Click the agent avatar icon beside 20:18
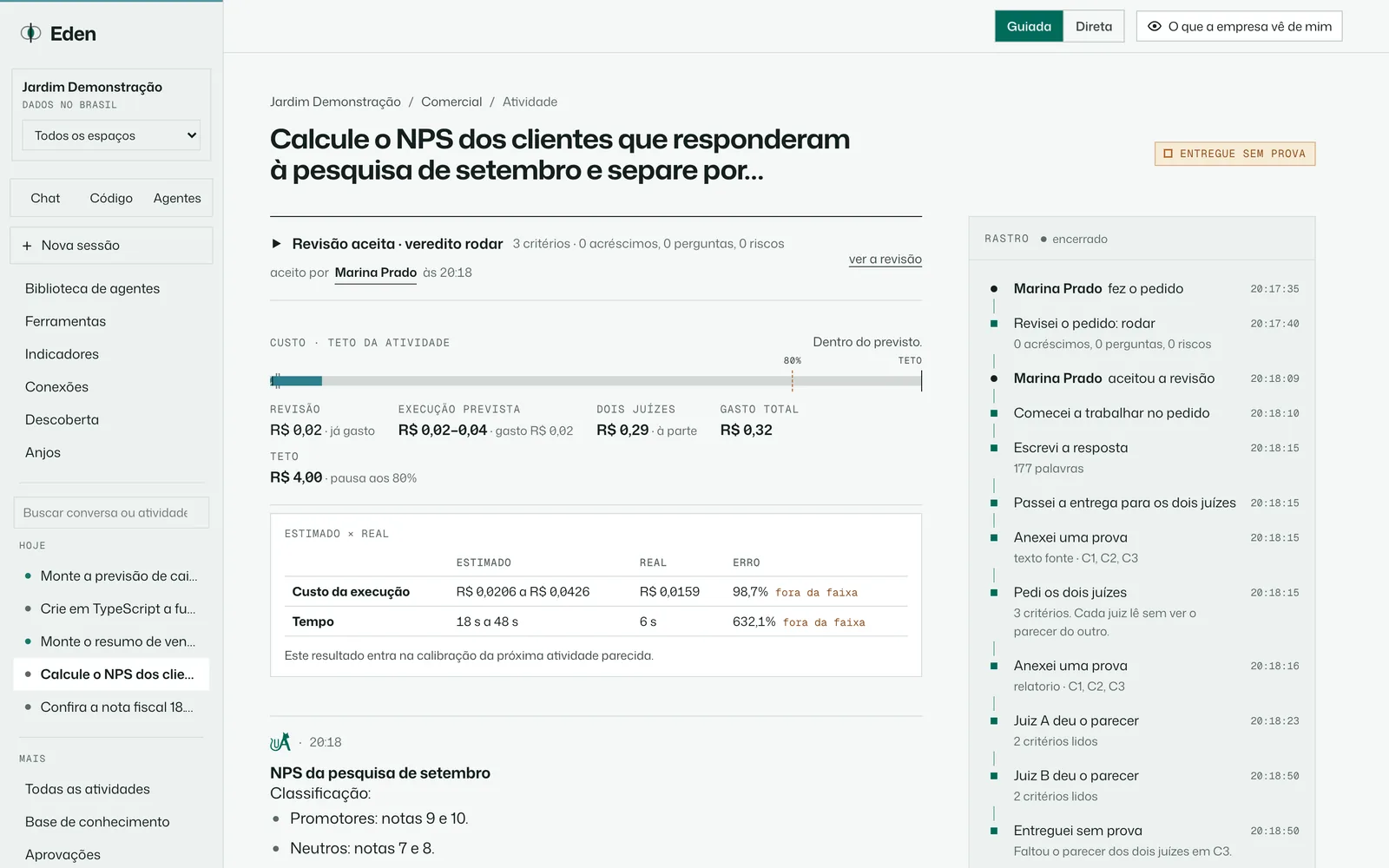Image resolution: width=1389 pixels, height=868 pixels. (x=280, y=742)
